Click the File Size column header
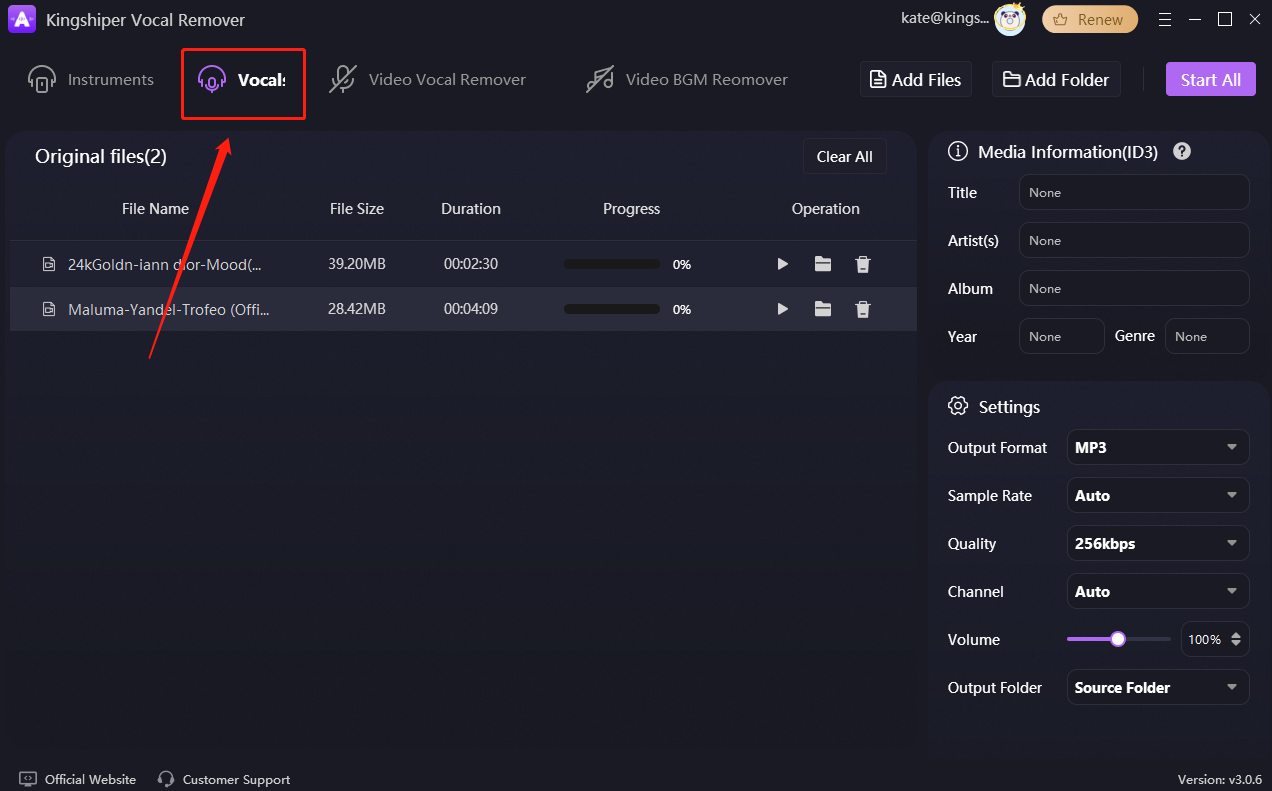Screen dimensions: 1272x791 pyautogui.click(x=357, y=209)
